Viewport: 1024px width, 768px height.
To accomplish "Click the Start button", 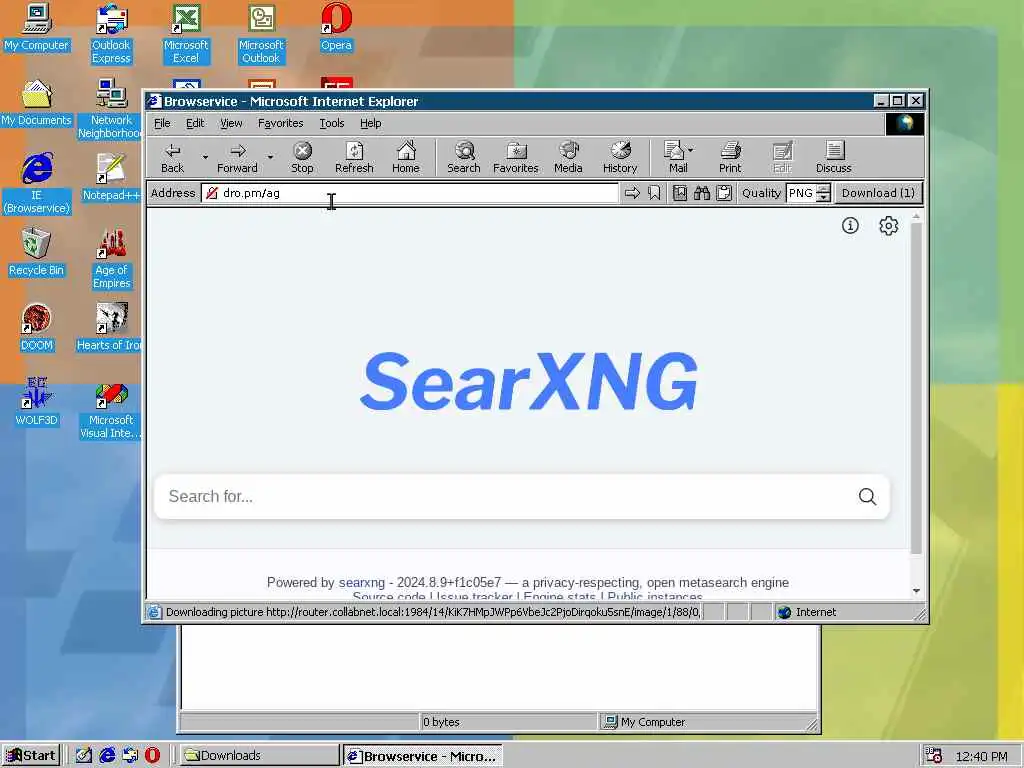I will coord(31,756).
